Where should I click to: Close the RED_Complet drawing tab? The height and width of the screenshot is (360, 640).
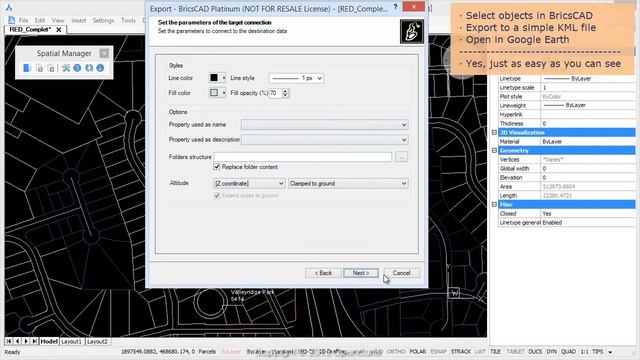59,29
